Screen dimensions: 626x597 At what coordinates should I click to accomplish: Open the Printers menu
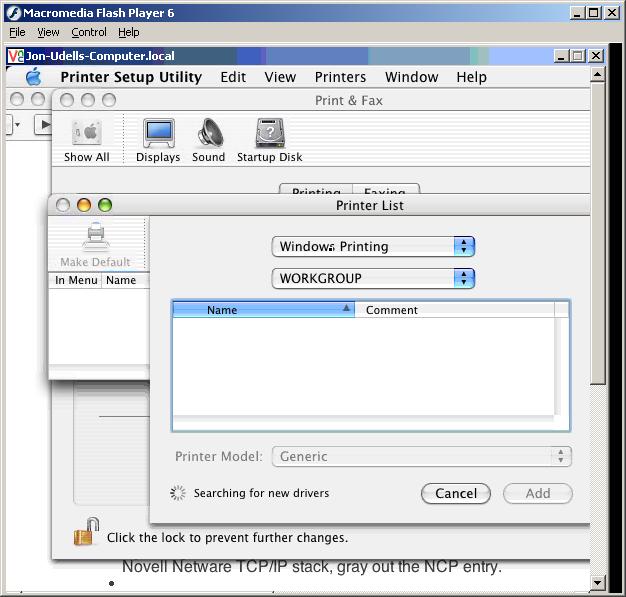coord(340,77)
